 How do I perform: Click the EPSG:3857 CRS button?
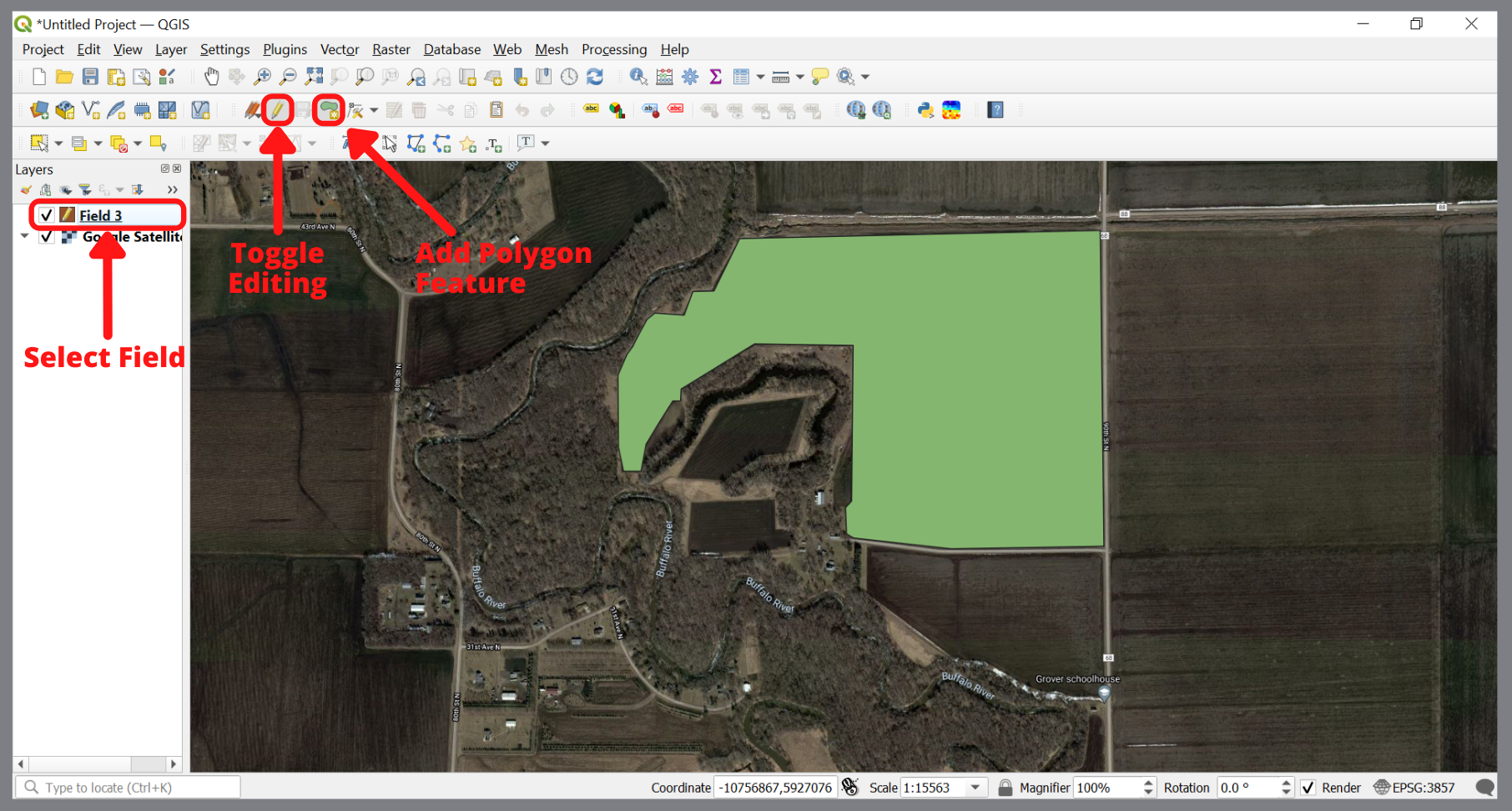tap(1416, 787)
